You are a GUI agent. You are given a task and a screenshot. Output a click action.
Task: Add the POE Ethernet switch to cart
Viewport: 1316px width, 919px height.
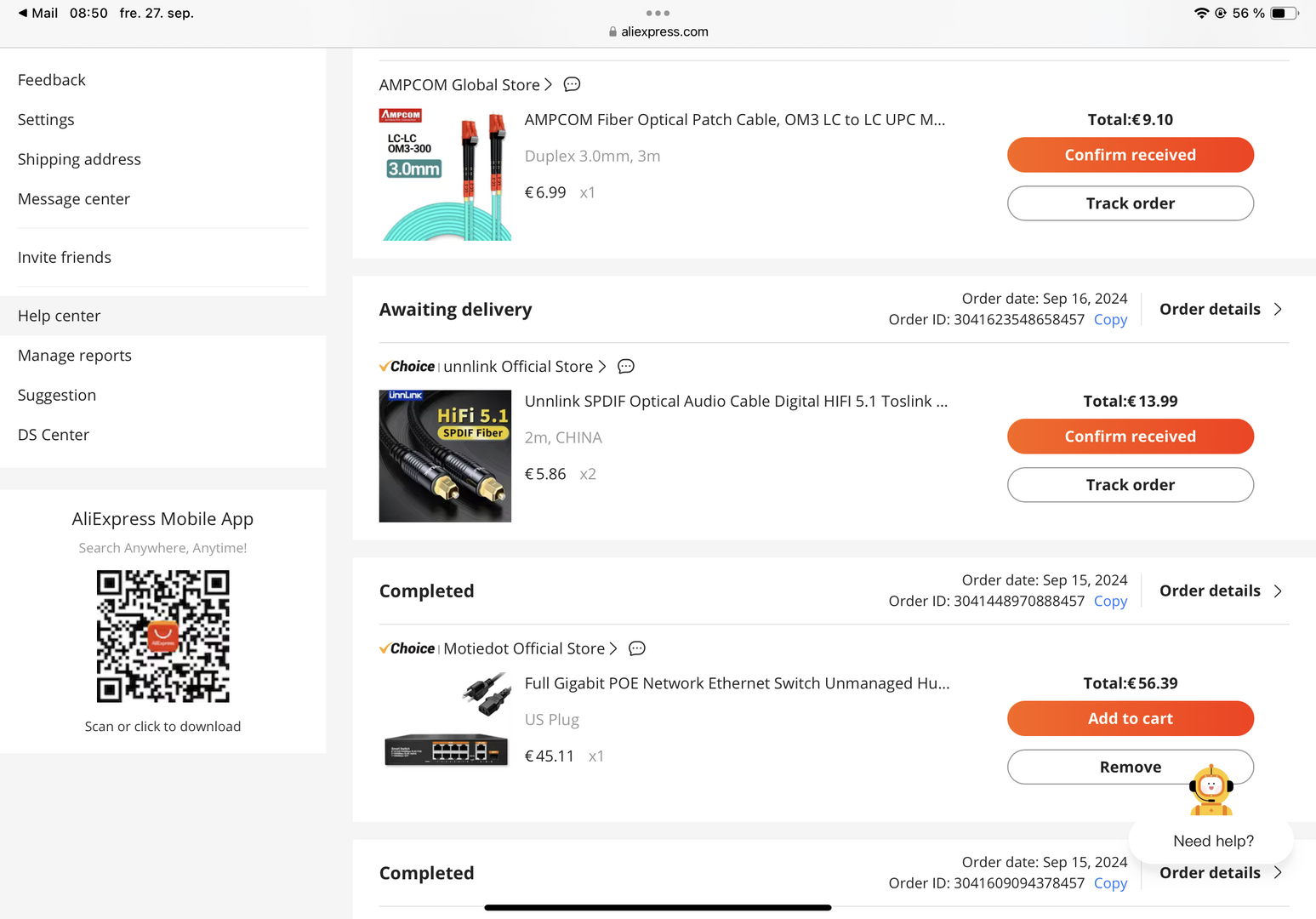coord(1130,718)
